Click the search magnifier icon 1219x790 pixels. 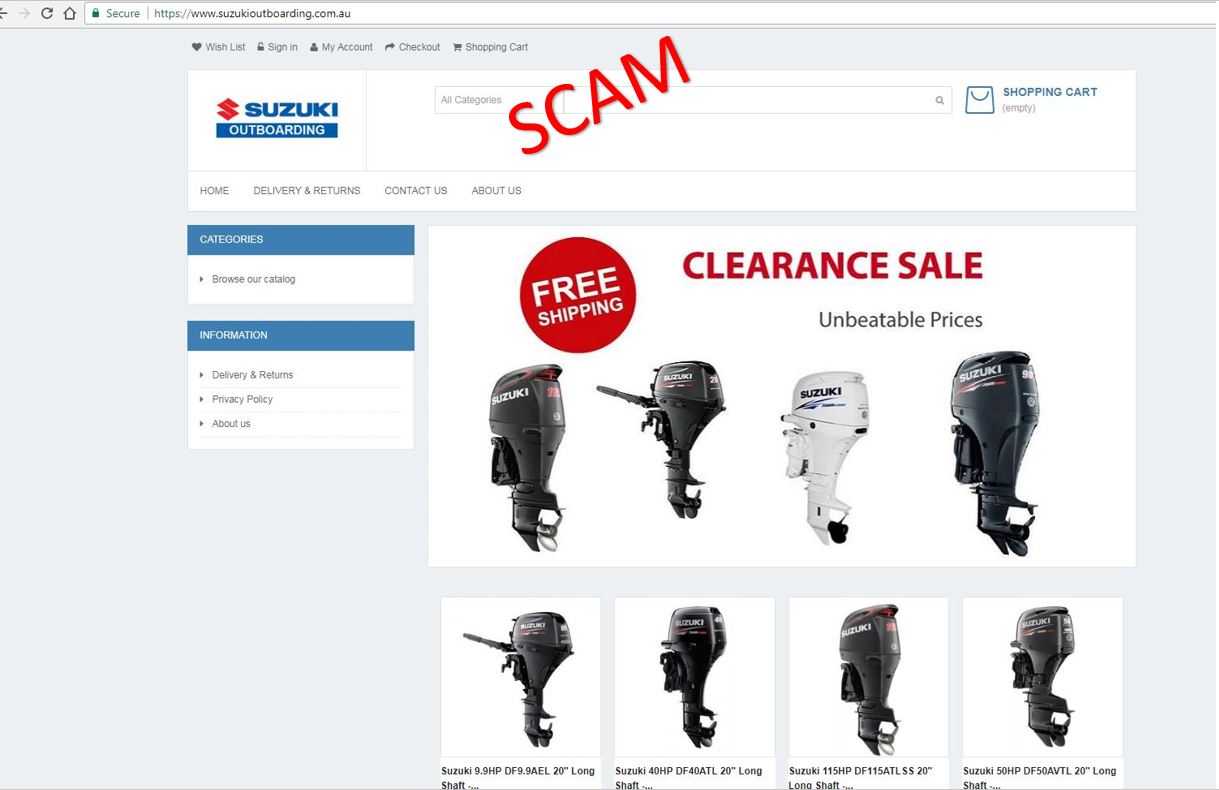click(x=940, y=100)
